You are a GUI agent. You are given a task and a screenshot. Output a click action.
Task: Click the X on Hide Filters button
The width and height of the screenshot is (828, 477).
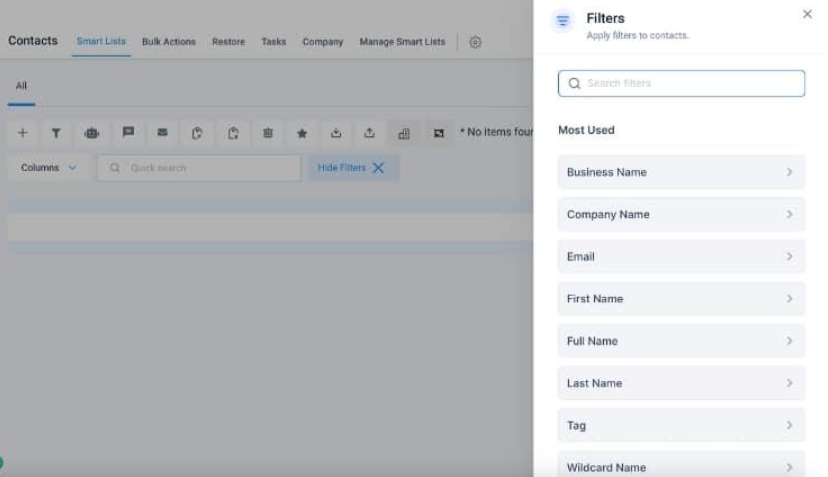378,167
